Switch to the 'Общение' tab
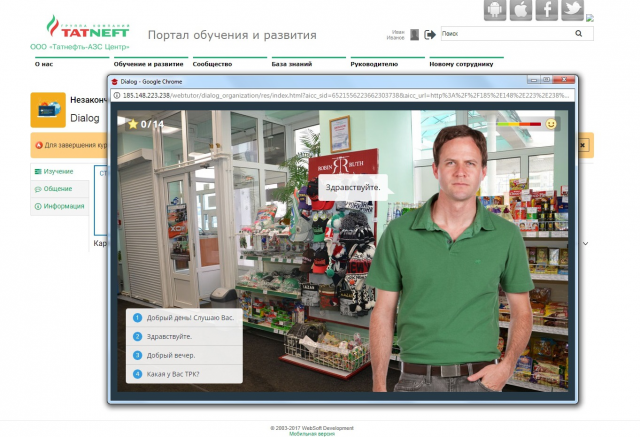The height and width of the screenshot is (437, 640). 60,189
